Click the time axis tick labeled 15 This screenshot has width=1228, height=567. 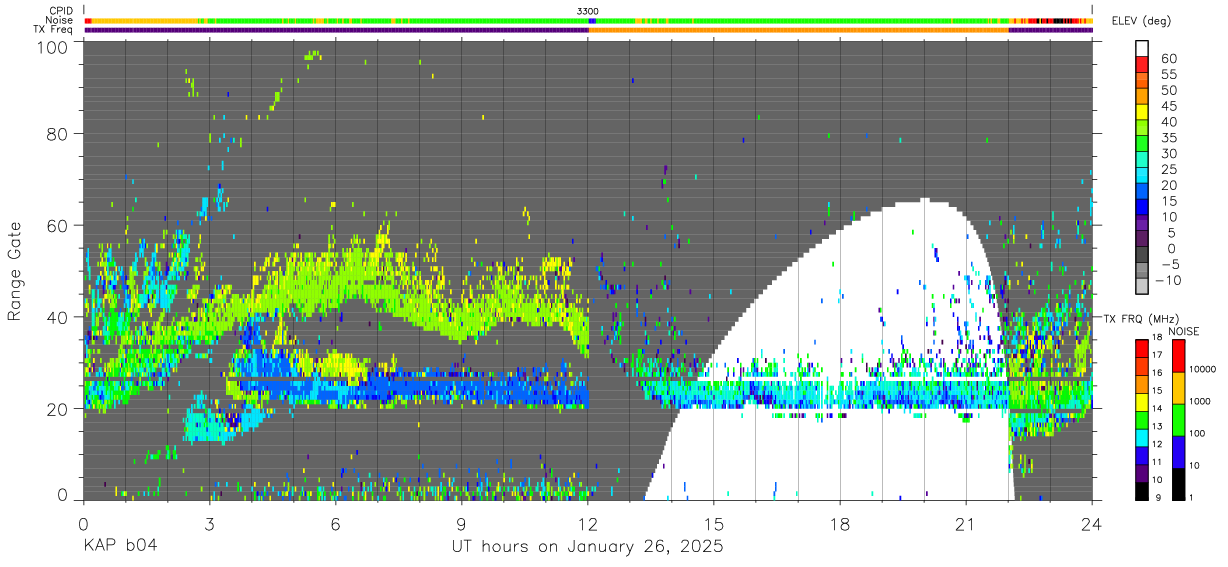714,524
